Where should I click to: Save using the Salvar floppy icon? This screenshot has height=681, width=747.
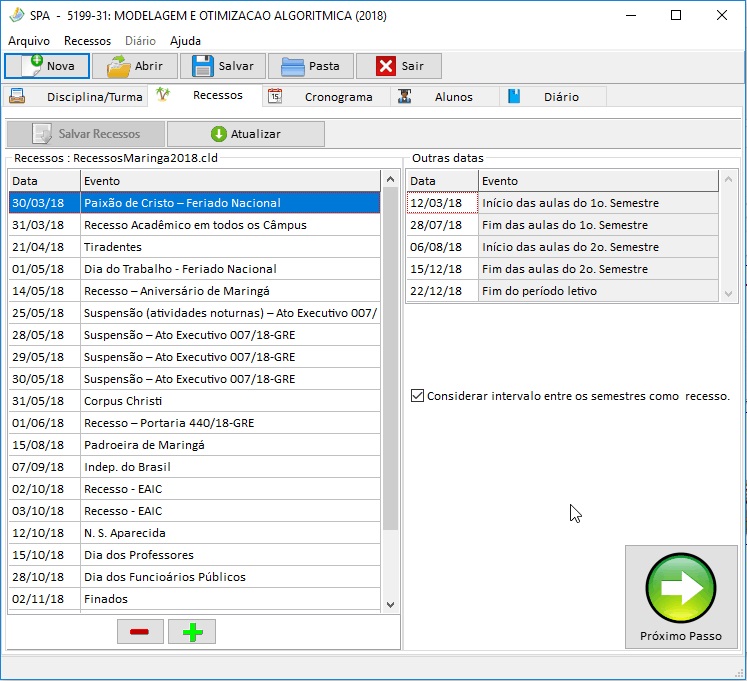pos(223,66)
